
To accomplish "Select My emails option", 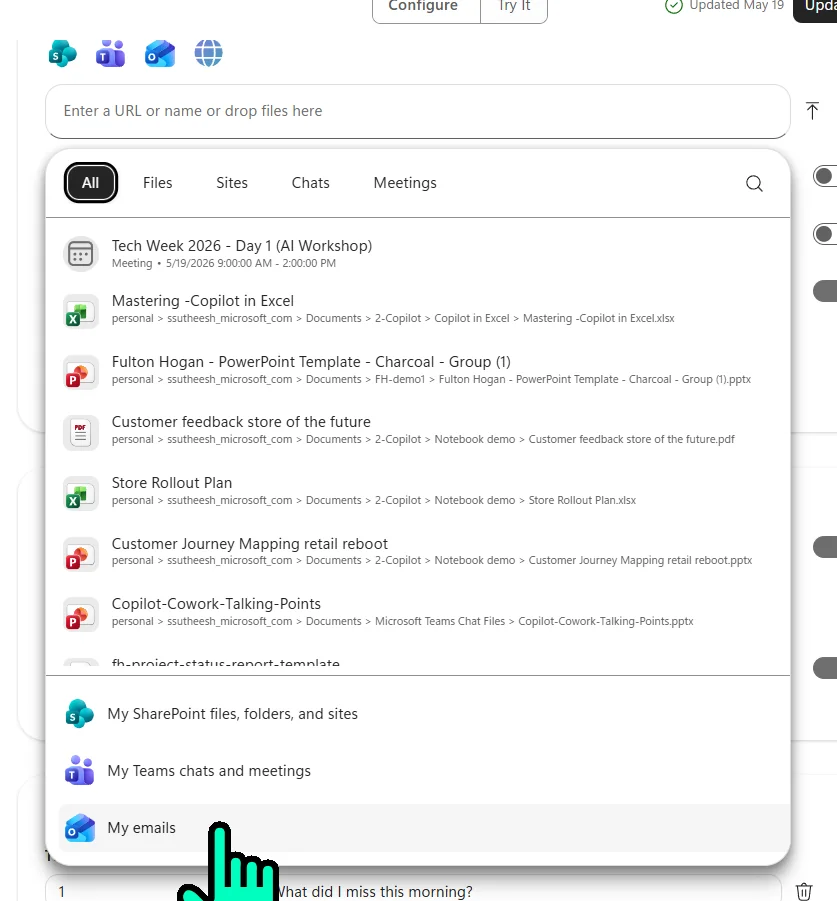I will pyautogui.click(x=424, y=828).
